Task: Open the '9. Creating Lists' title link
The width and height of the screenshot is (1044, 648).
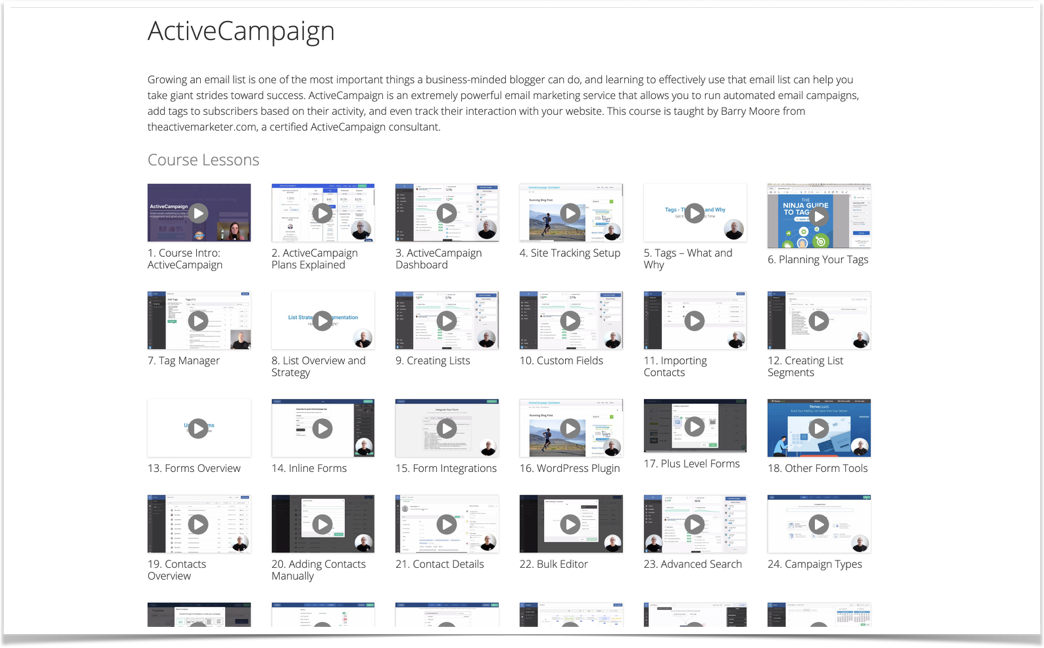Action: coord(433,361)
